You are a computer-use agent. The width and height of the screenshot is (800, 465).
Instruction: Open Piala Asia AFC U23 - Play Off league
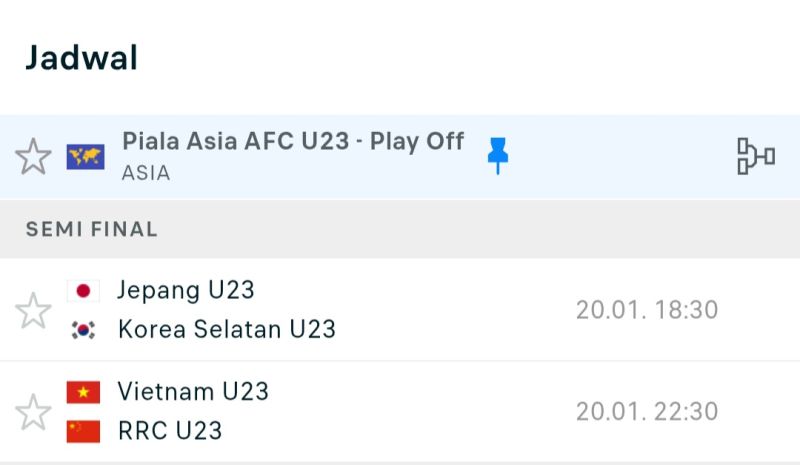(x=293, y=142)
